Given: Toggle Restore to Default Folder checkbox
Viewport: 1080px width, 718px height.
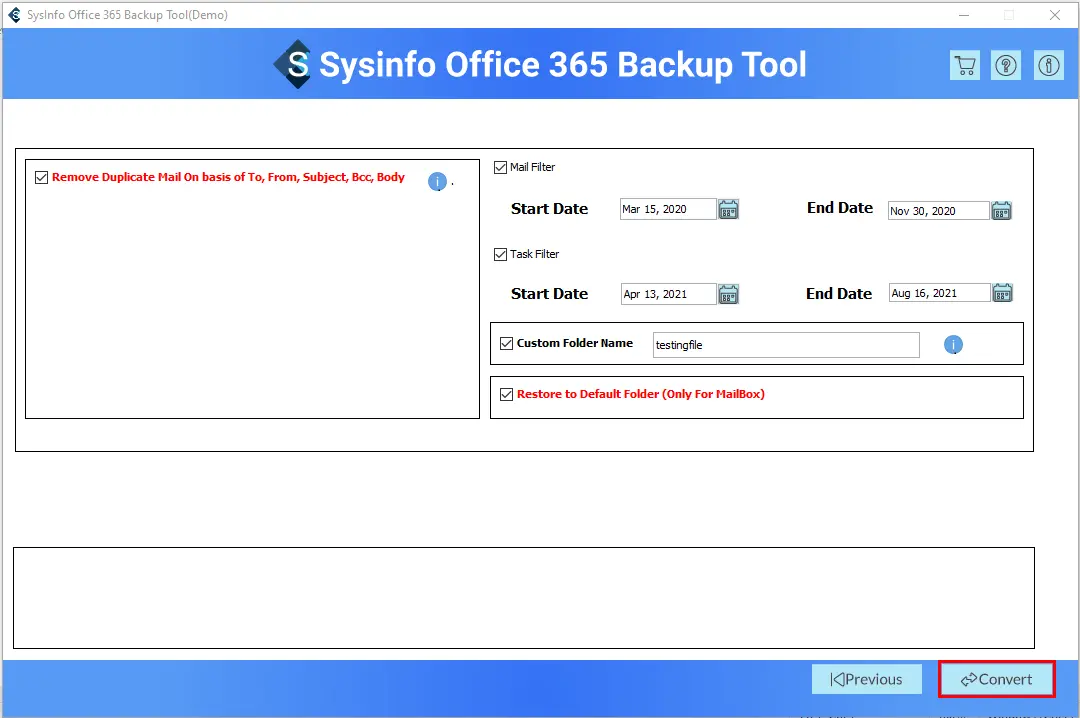Looking at the screenshot, I should pos(506,394).
